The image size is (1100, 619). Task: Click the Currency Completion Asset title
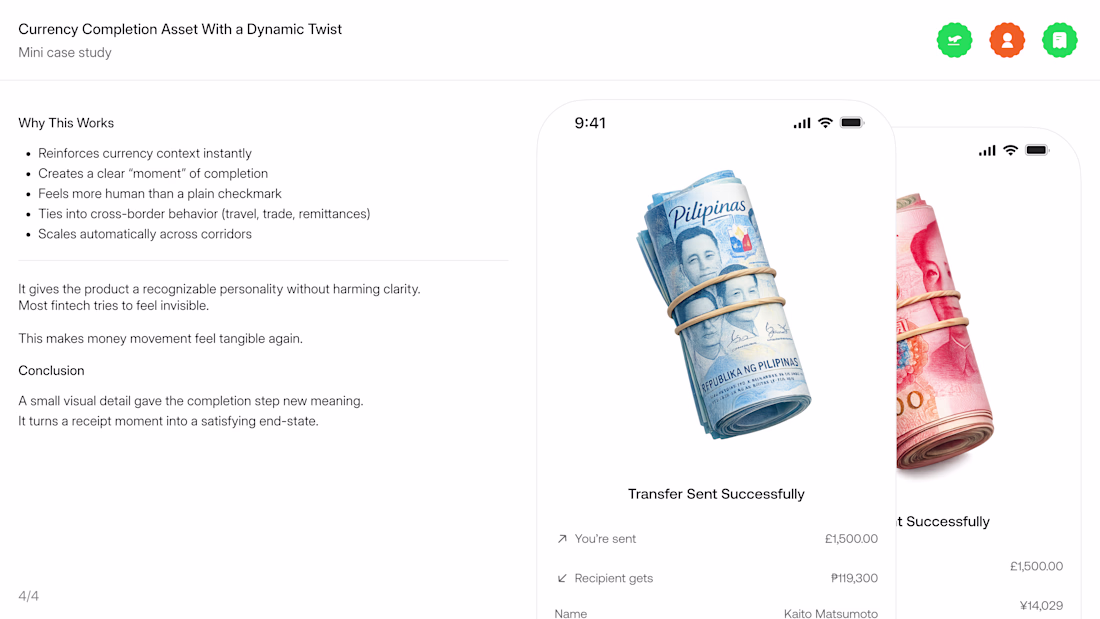click(x=180, y=29)
